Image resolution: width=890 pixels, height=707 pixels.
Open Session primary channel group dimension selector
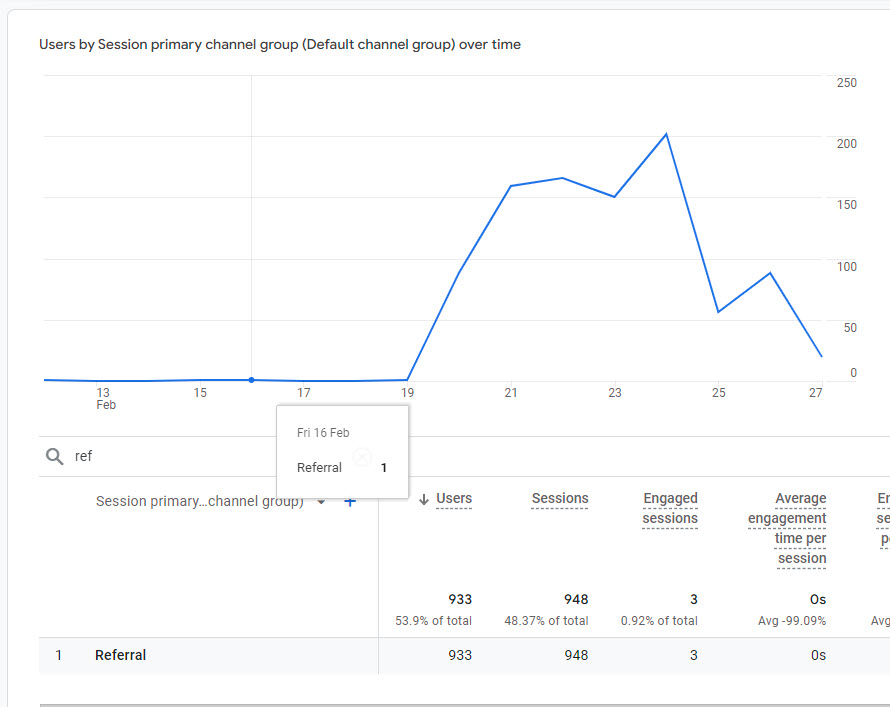200,502
